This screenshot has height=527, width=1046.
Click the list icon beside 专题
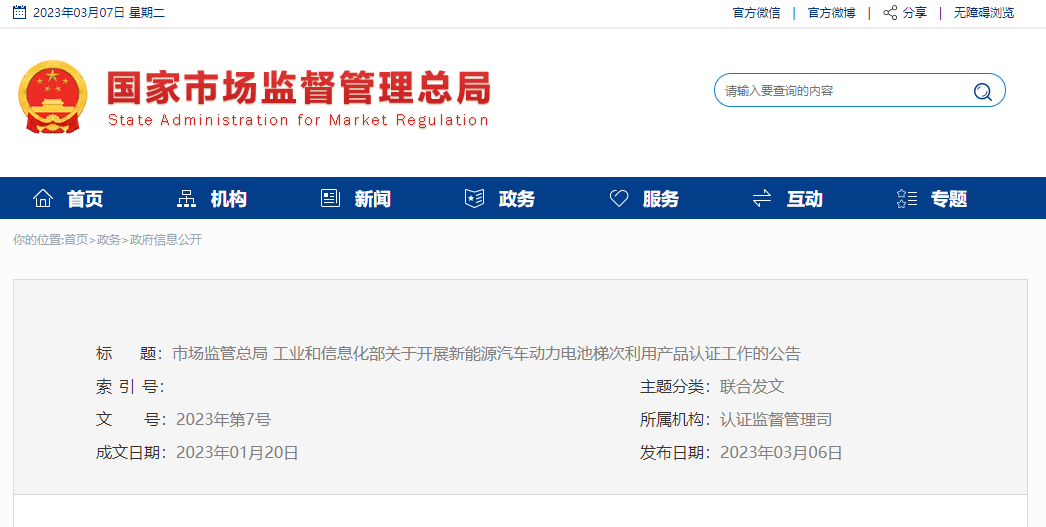click(907, 198)
